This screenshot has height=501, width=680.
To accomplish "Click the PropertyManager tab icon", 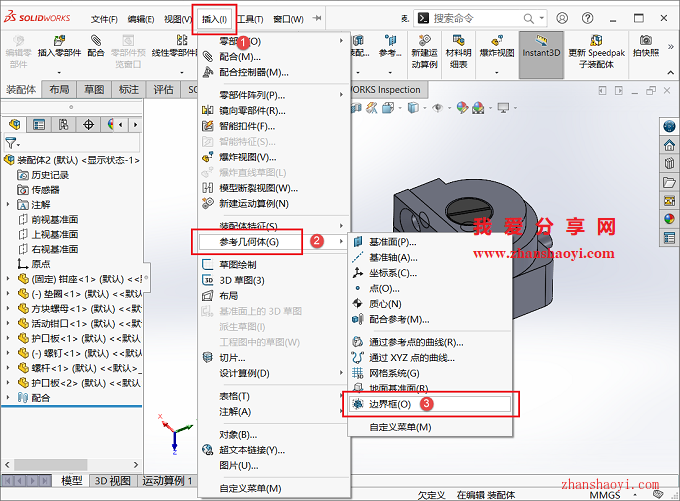I will [x=38, y=124].
